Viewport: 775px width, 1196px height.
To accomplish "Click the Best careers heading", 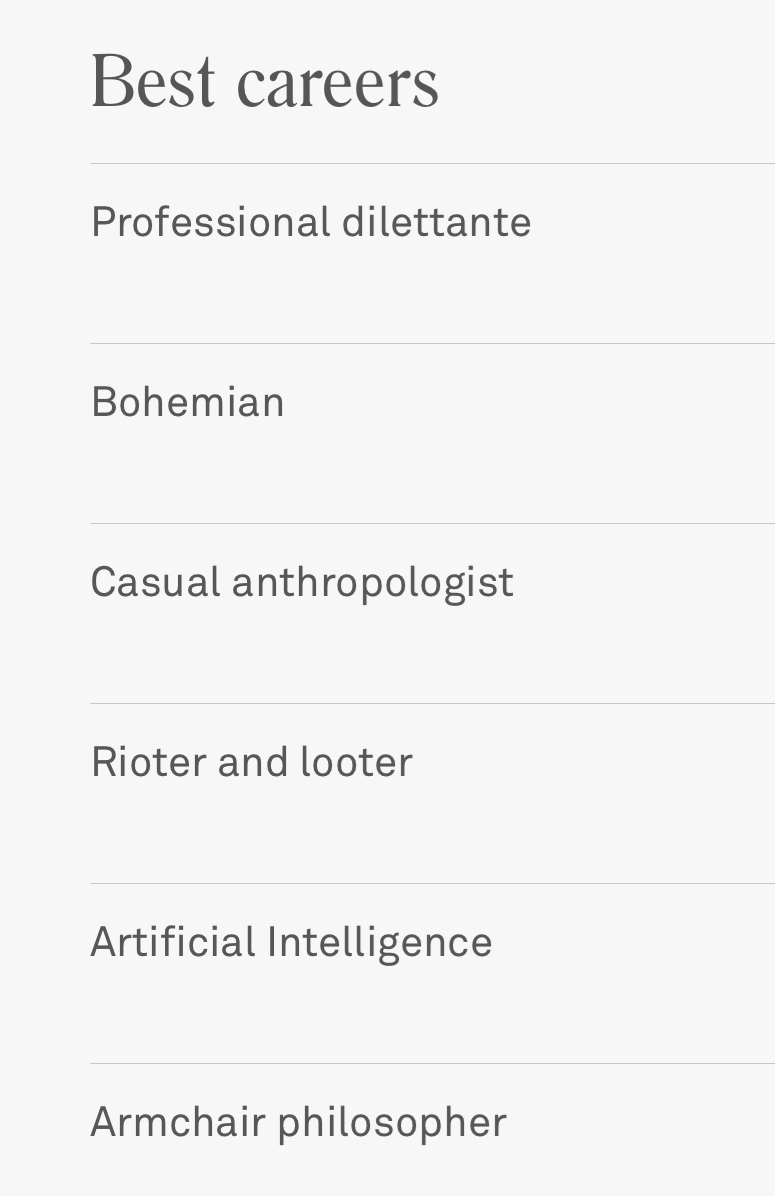I will 264,83.
